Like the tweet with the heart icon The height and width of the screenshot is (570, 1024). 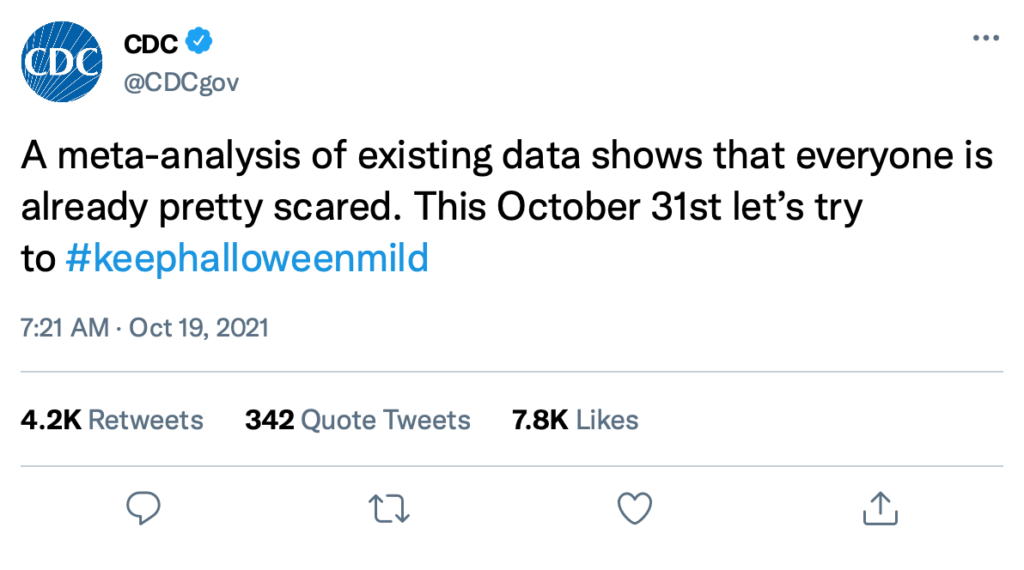coord(633,508)
